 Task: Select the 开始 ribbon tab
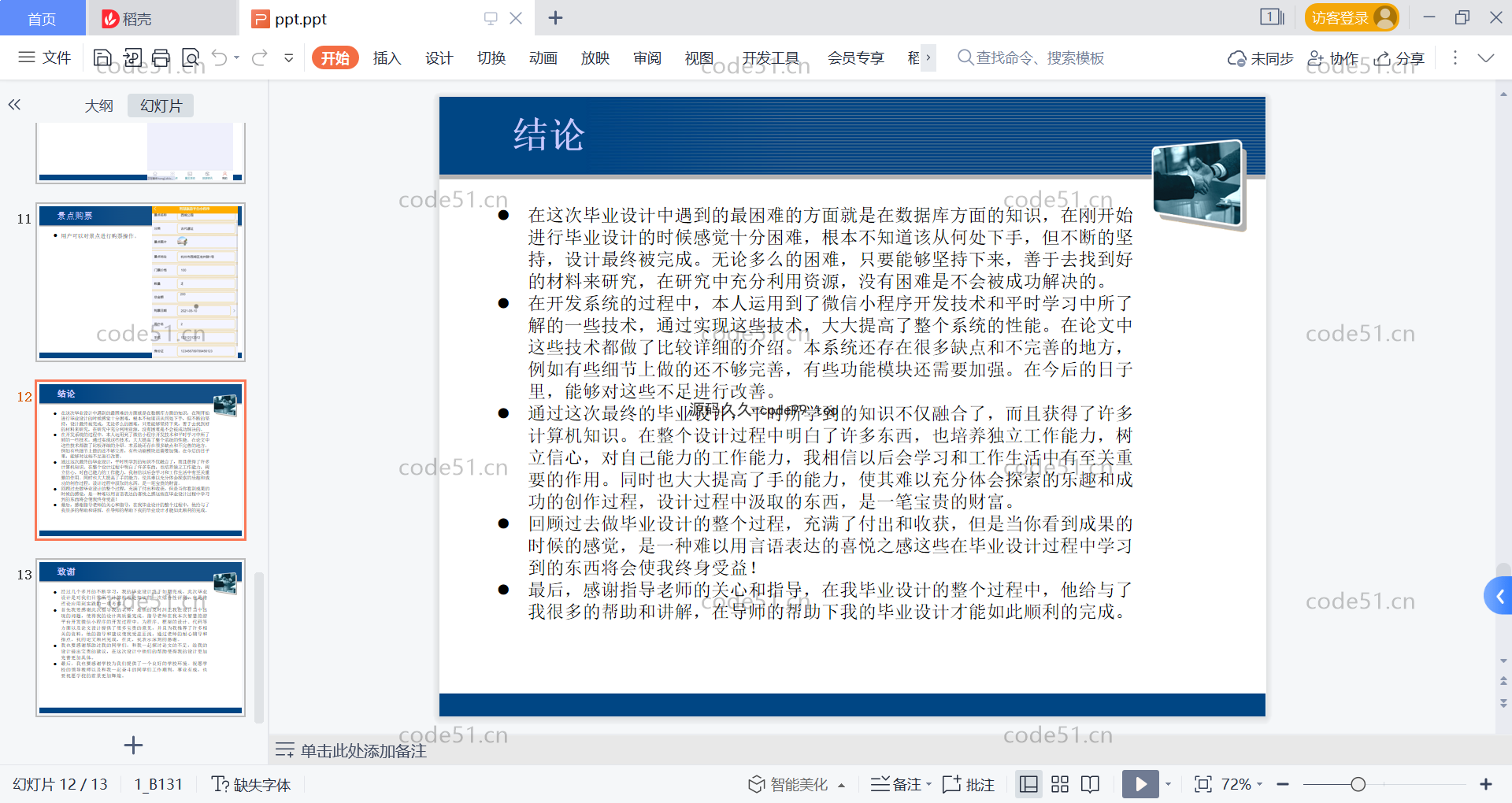pyautogui.click(x=335, y=58)
